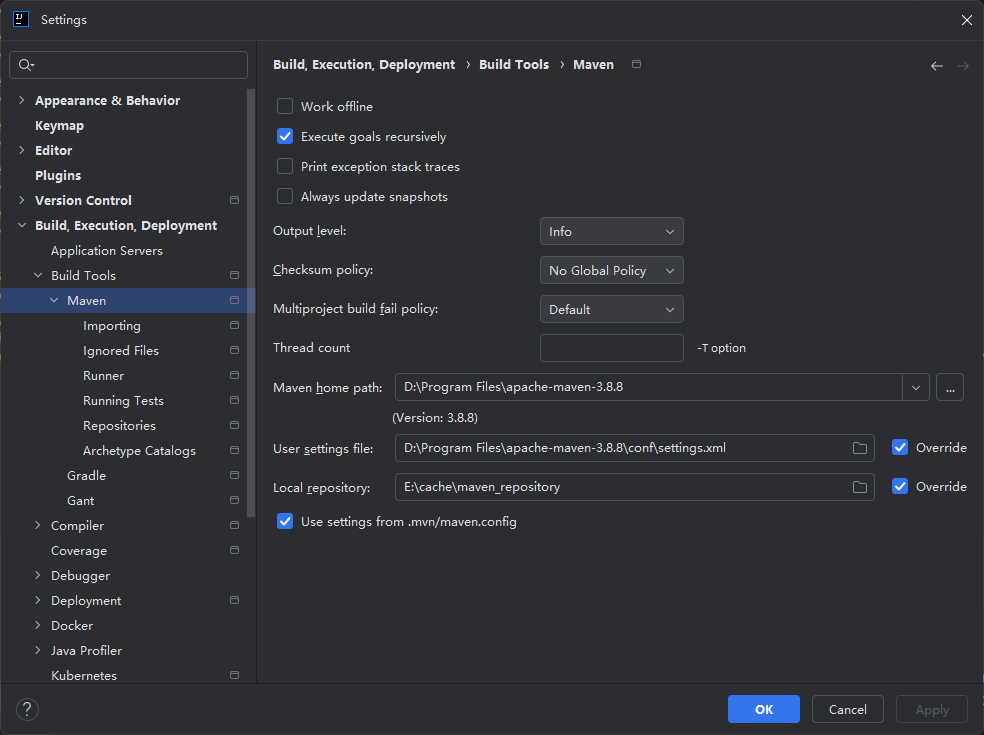Select Importing under Maven

coord(112,326)
